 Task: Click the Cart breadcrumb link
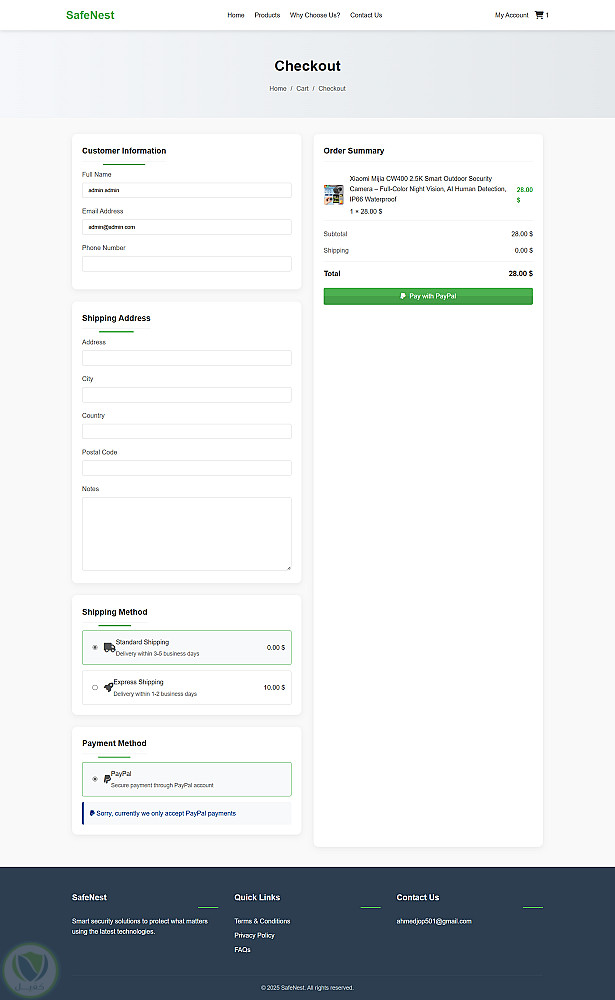coord(302,89)
